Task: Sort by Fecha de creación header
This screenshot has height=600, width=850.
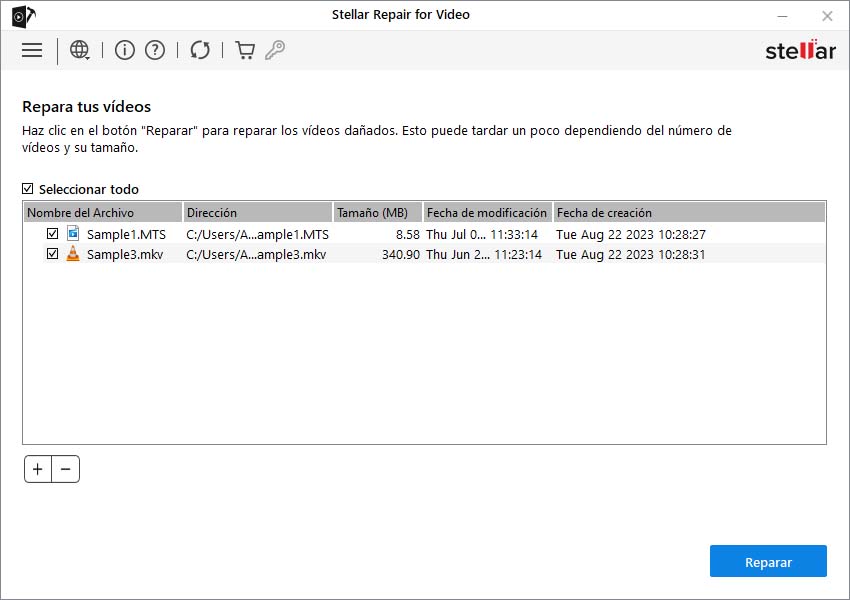Action: [x=690, y=212]
